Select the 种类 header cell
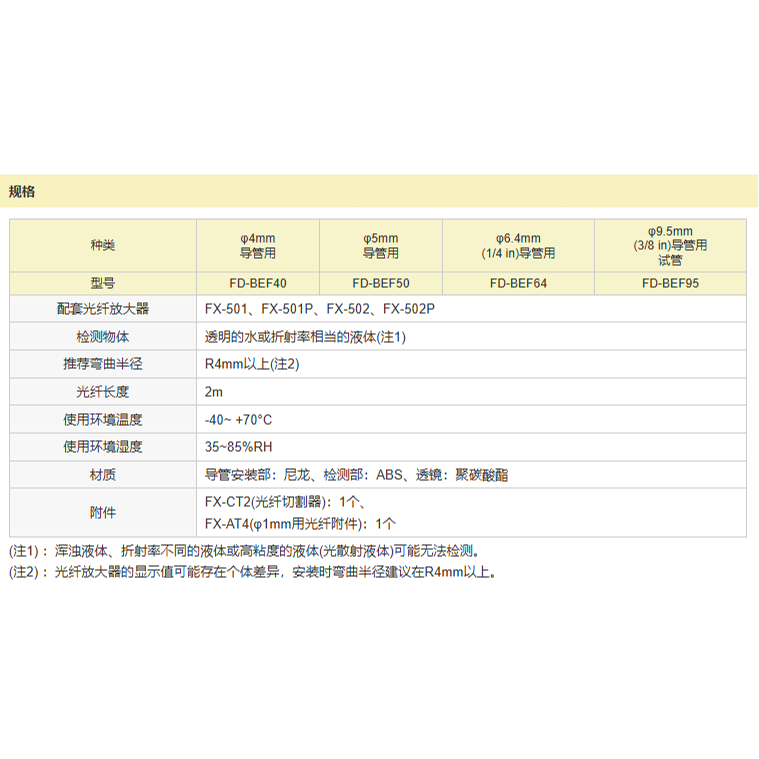The width and height of the screenshot is (759, 759). 103,245
